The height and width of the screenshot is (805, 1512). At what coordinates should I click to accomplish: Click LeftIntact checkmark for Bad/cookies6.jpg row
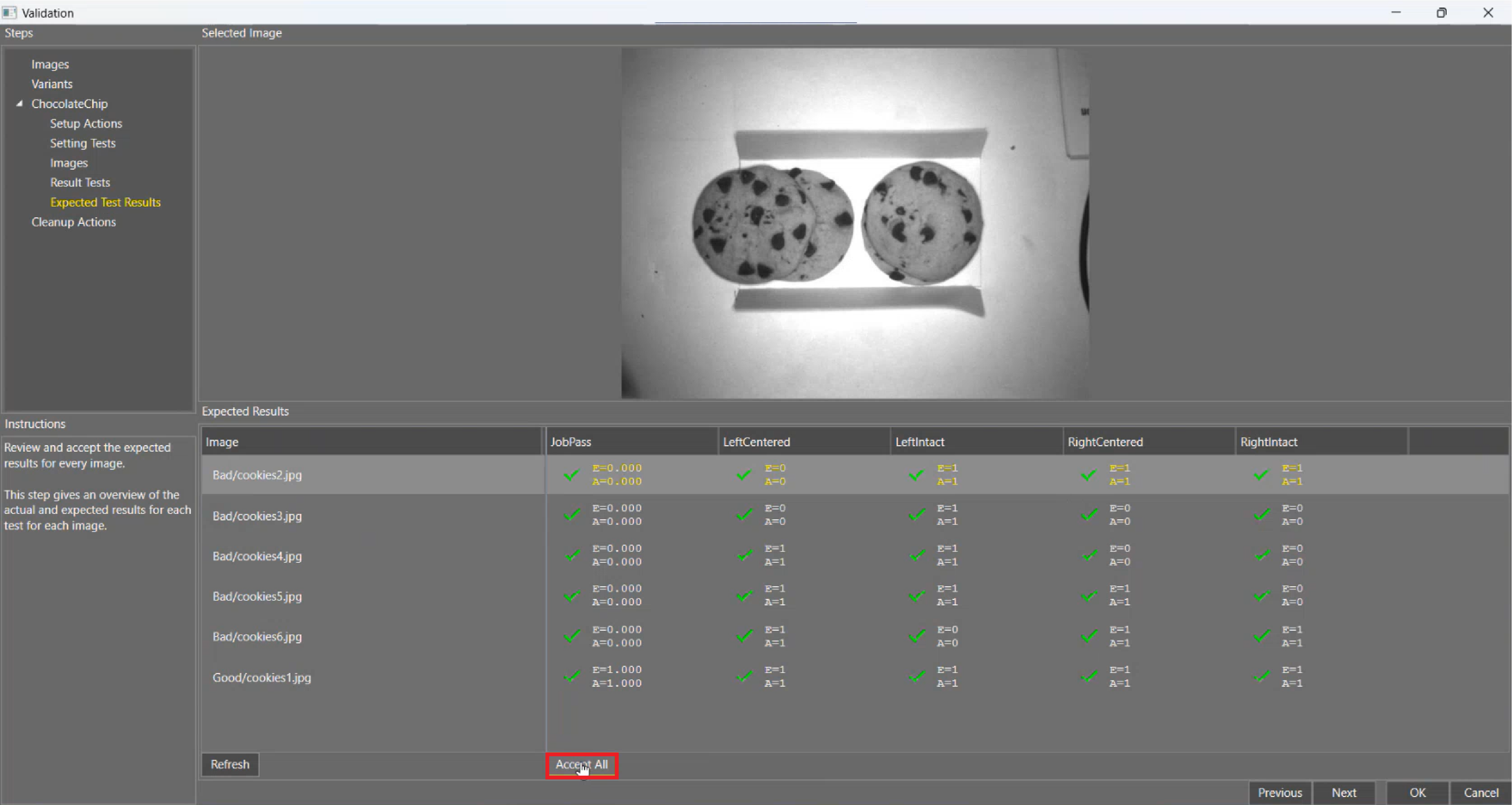917,636
